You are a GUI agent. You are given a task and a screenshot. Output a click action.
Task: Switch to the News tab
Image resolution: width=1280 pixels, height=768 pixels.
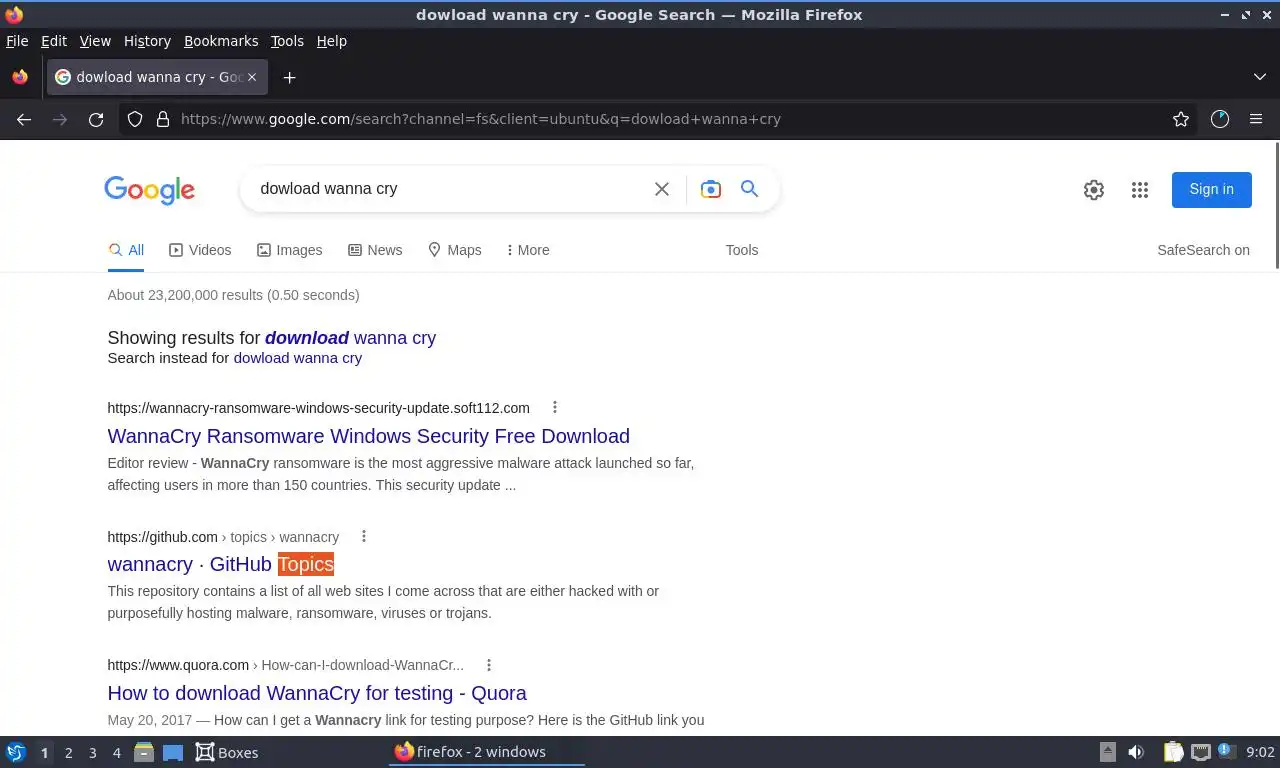[x=375, y=250]
